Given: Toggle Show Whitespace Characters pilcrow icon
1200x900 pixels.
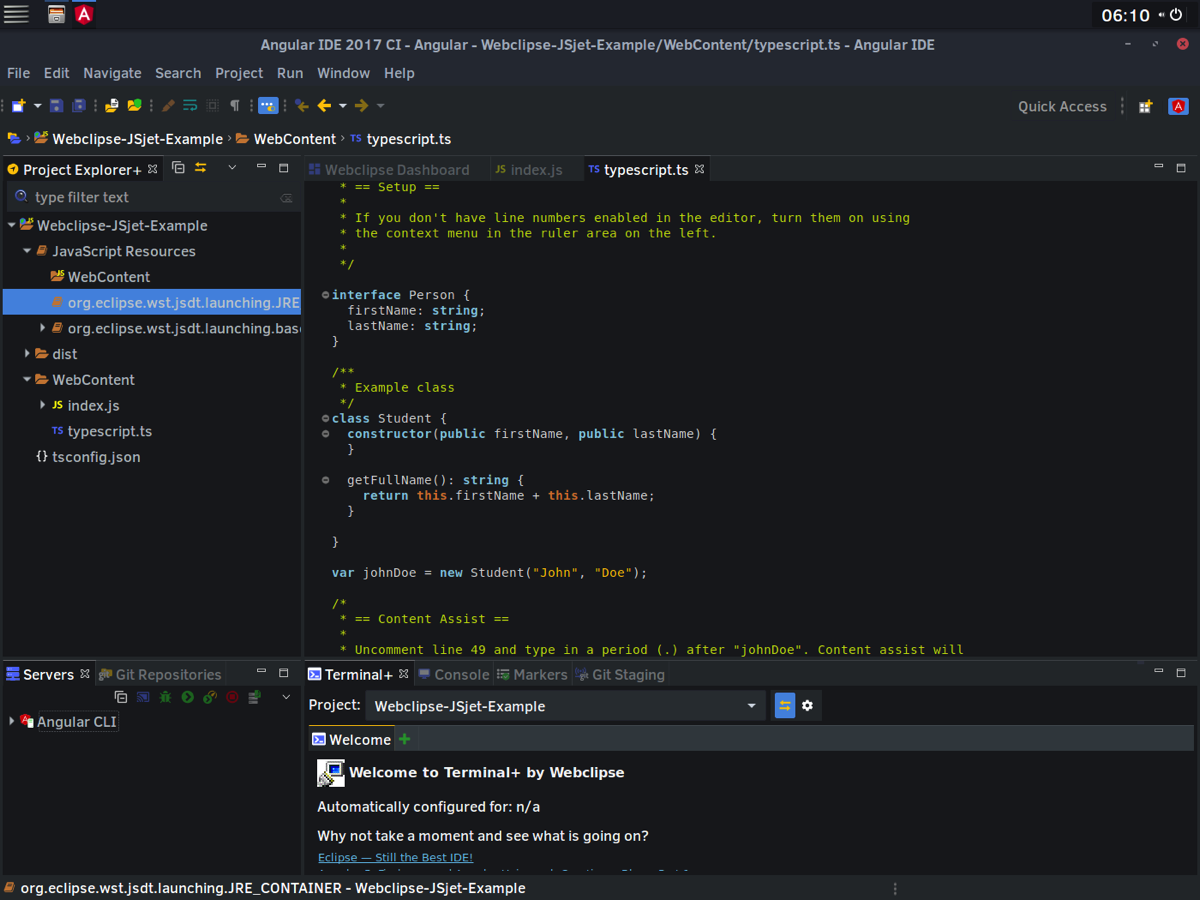Looking at the screenshot, I should tap(235, 105).
